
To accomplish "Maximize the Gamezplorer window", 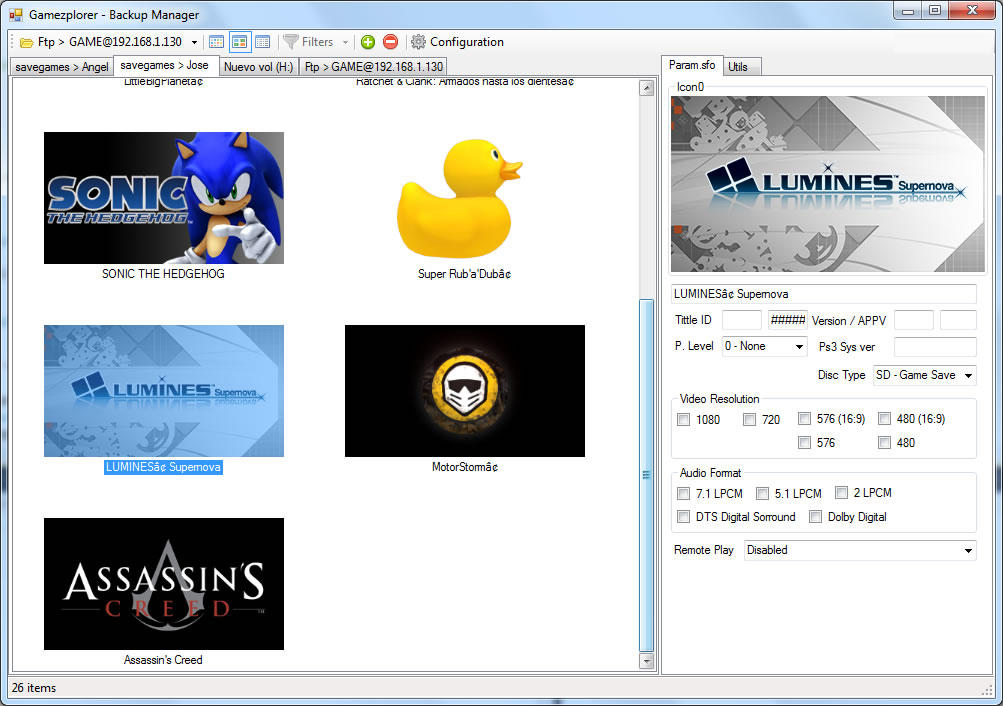I will tap(935, 10).
